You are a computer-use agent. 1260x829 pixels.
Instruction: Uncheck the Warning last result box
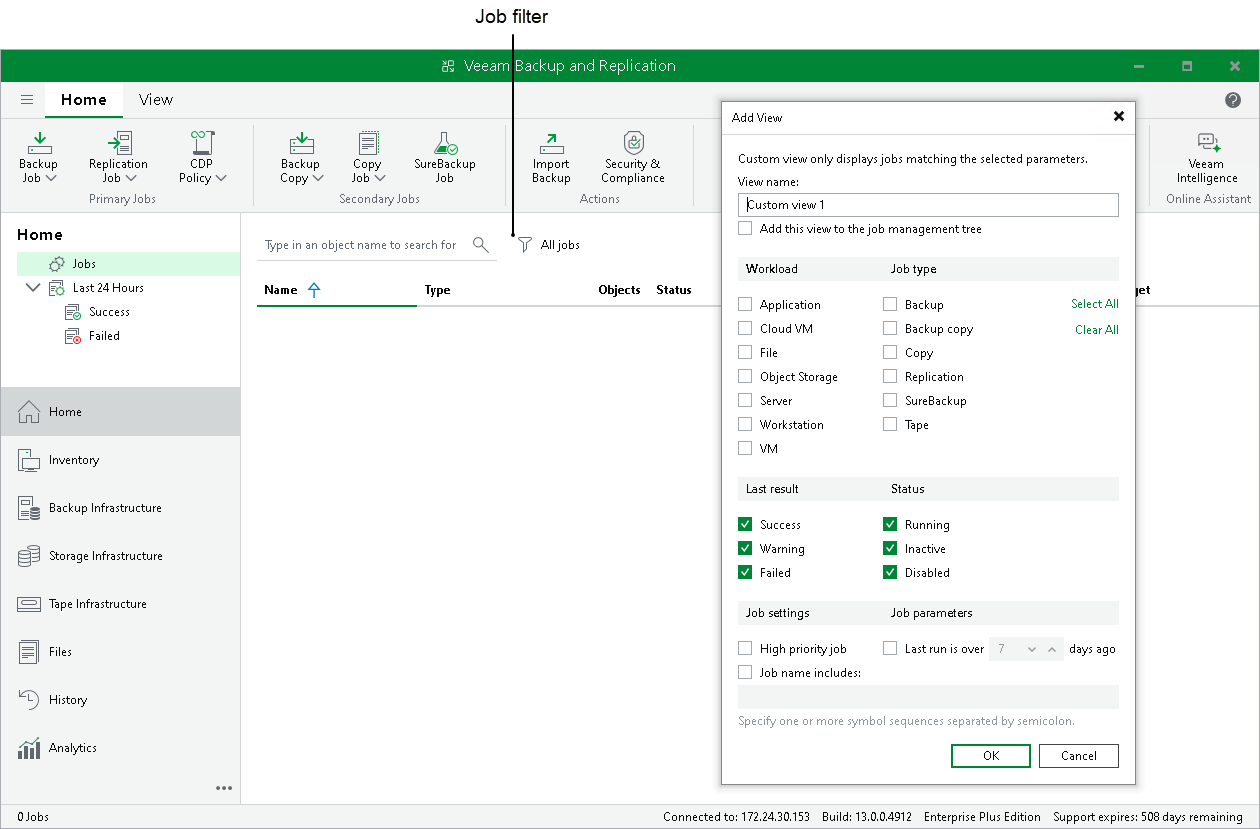pyautogui.click(x=745, y=548)
